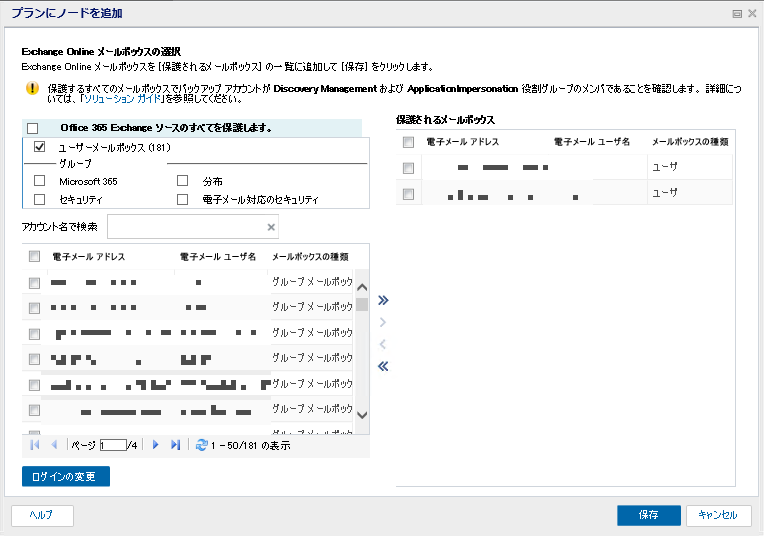Check first row in protected mailboxes list

coord(408,168)
